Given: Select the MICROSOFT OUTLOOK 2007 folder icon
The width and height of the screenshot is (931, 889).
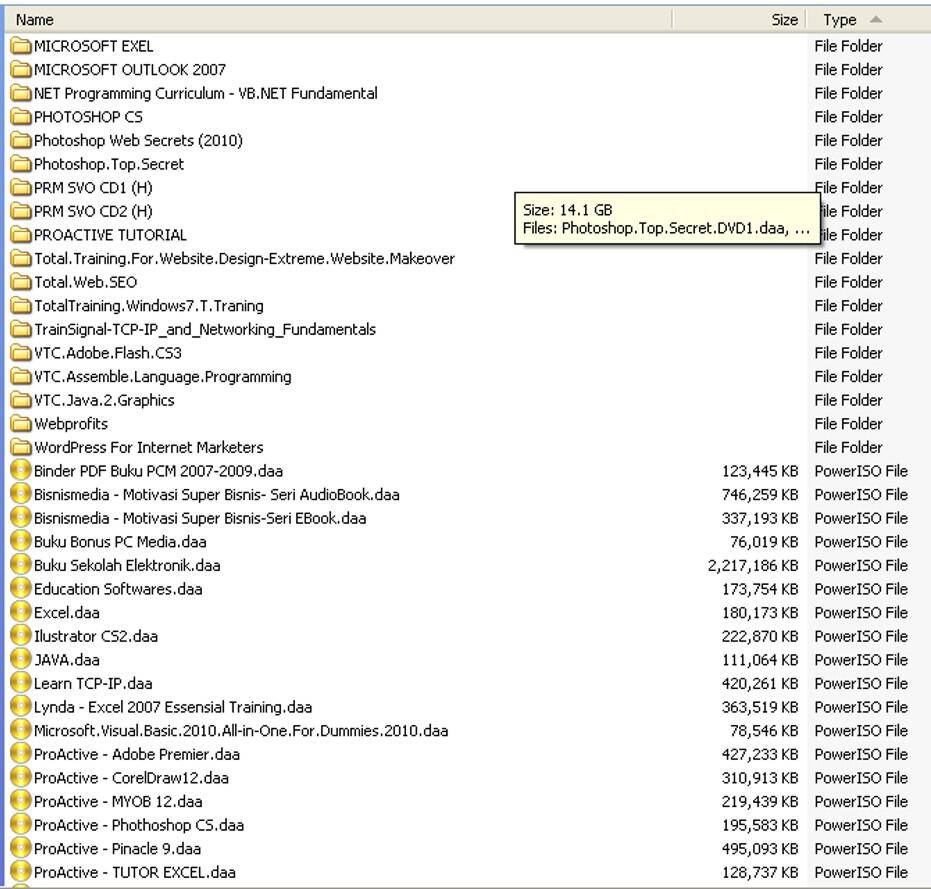Looking at the screenshot, I should coord(21,69).
